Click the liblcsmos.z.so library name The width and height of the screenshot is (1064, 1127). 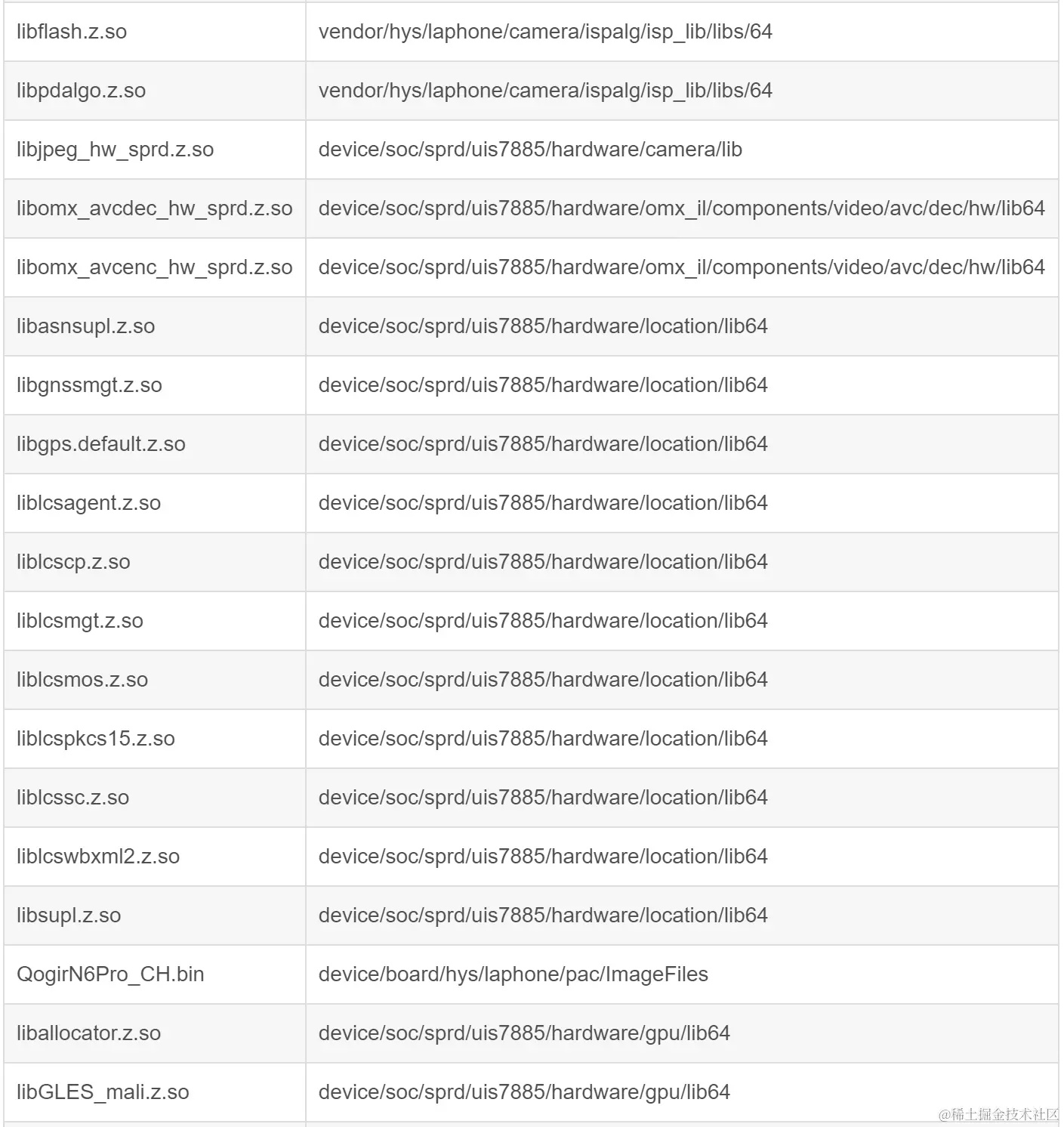point(82,680)
